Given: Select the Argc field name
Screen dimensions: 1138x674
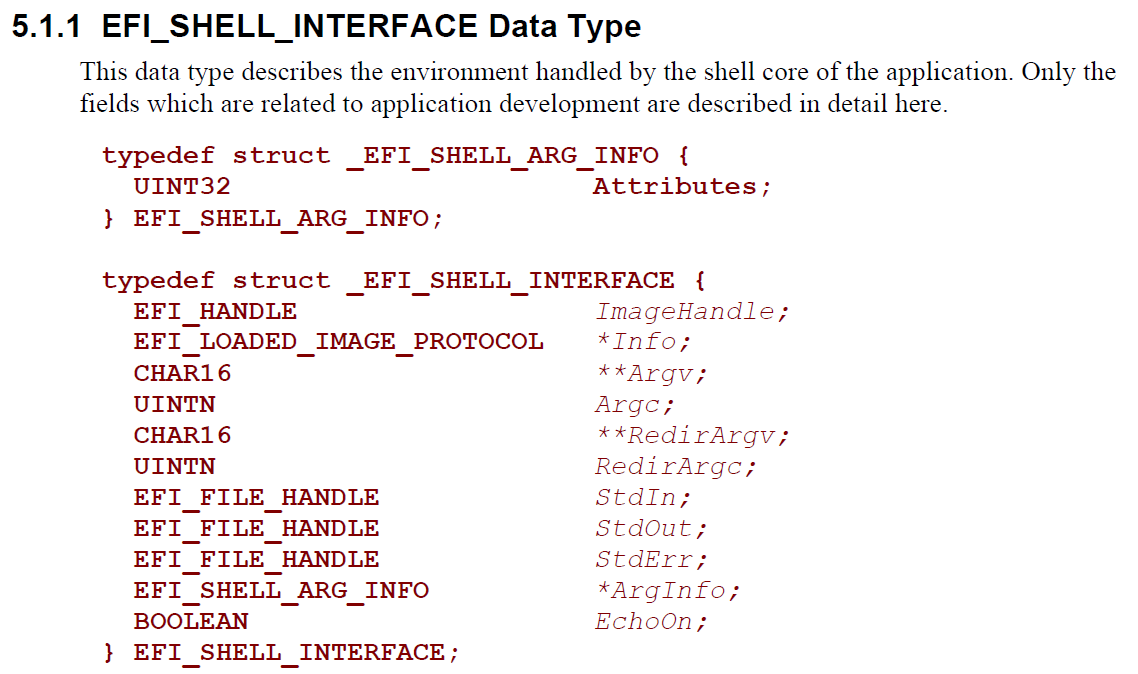Looking at the screenshot, I should point(628,404).
